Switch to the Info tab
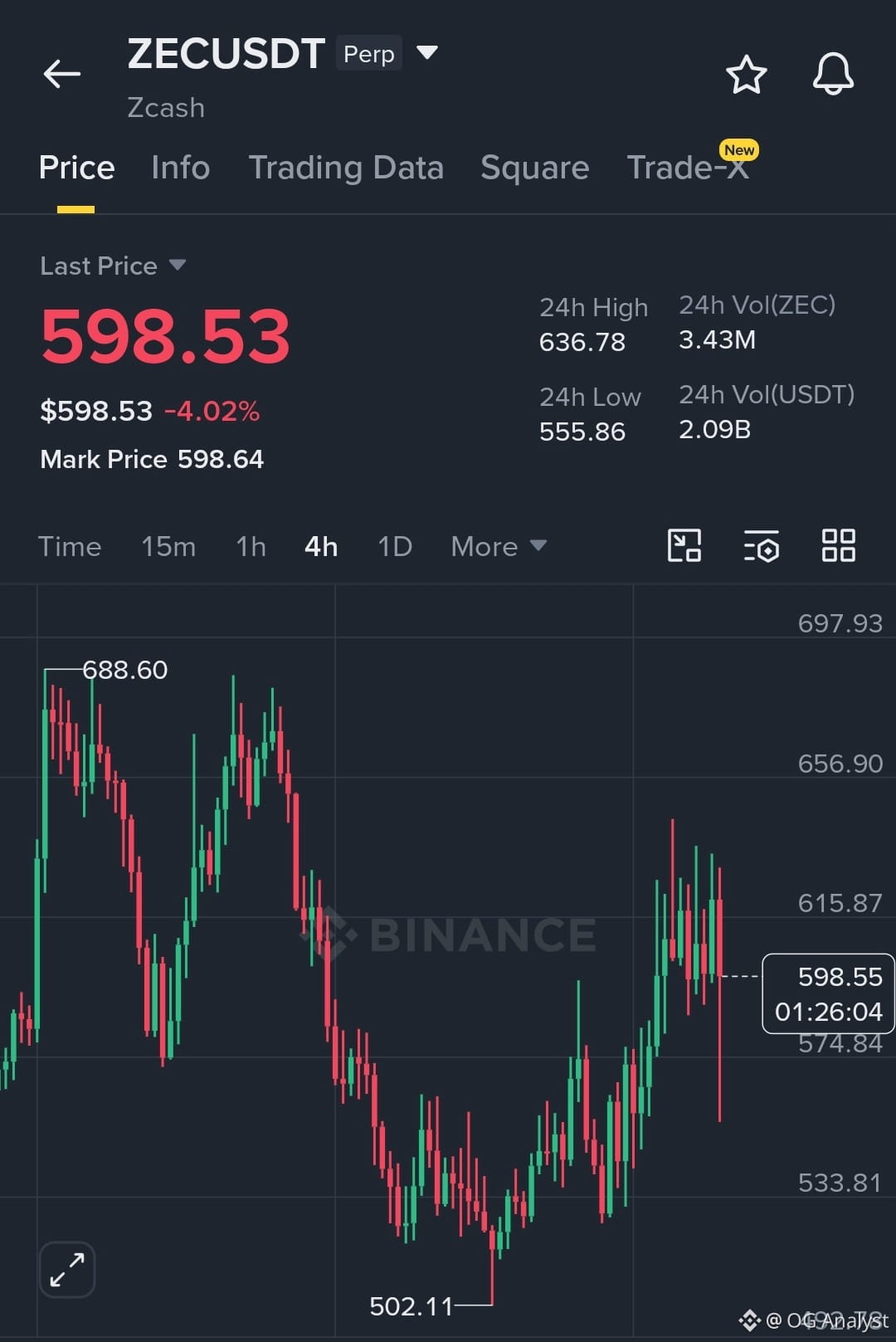Screen dimensions: 896x1342 181,168
